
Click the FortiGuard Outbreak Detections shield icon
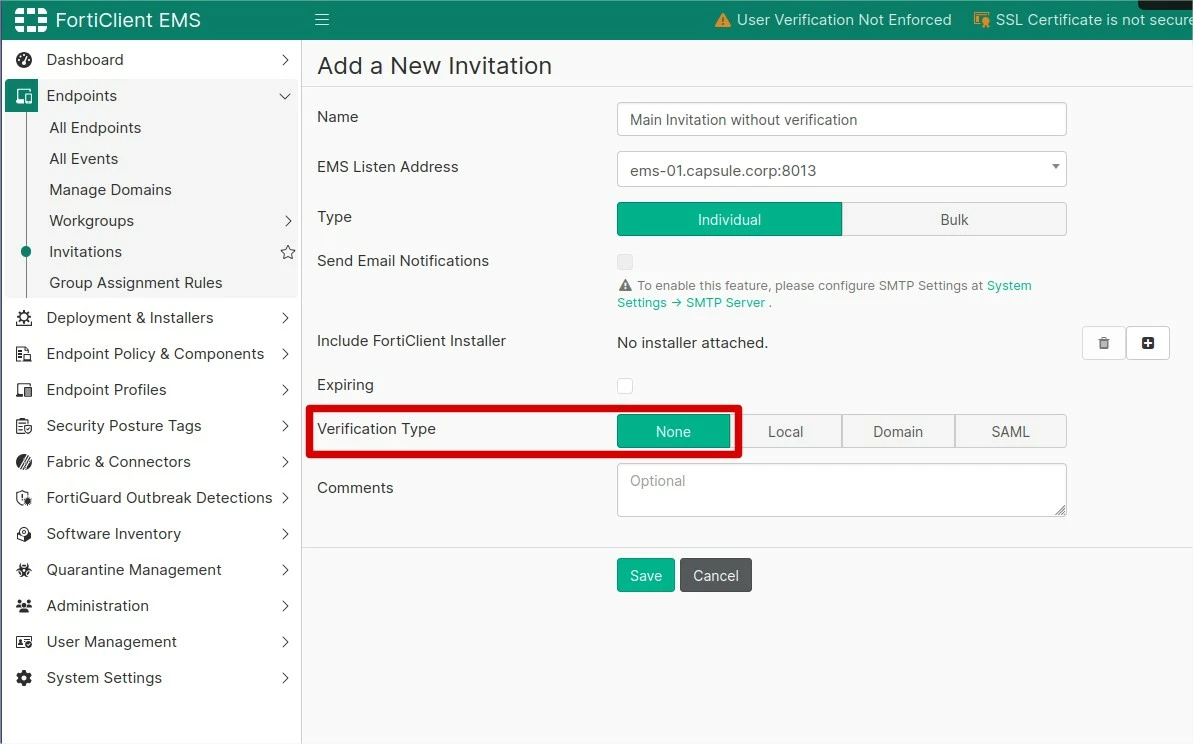click(x=24, y=498)
